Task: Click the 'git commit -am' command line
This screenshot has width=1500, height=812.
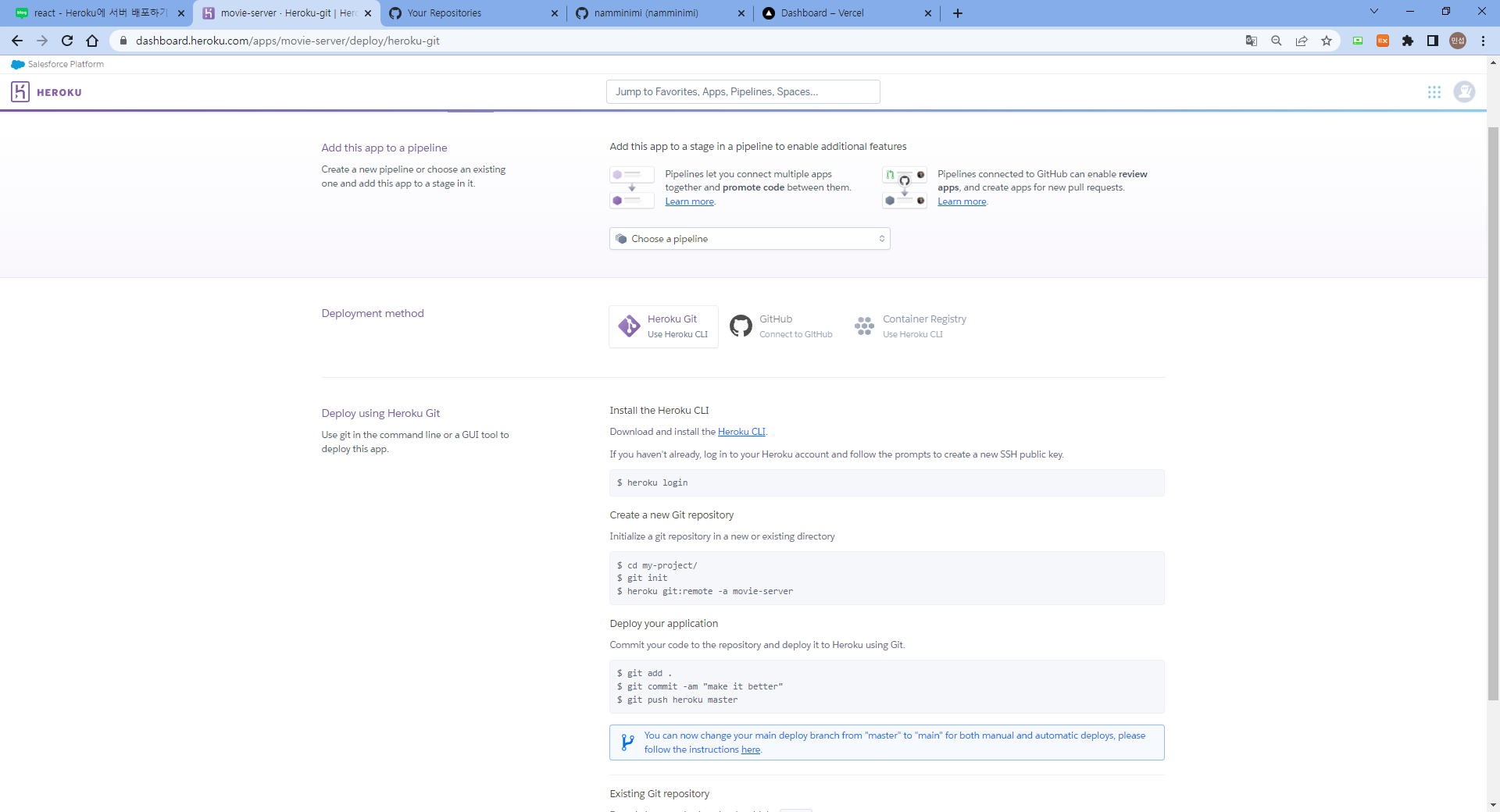Action: [x=700, y=686]
